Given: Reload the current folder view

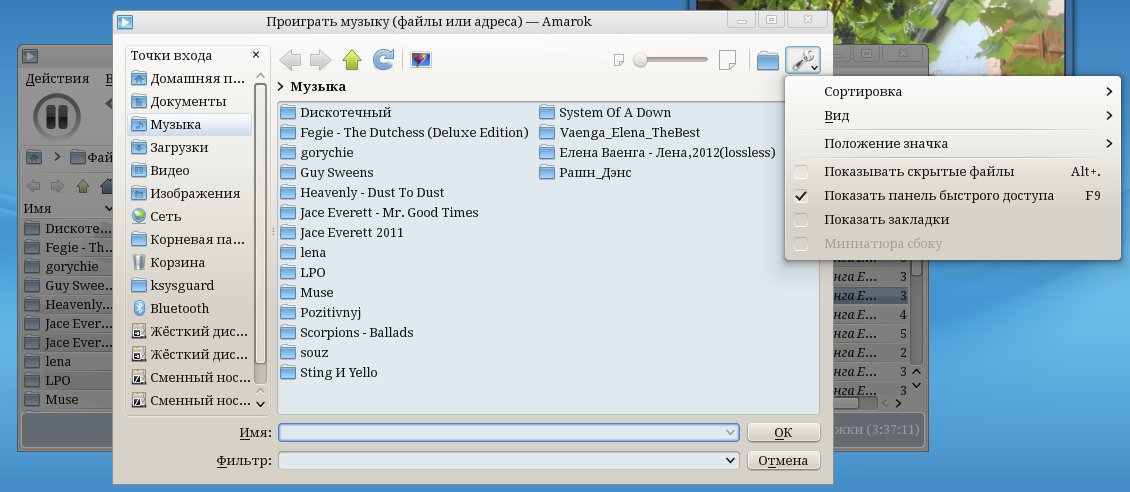Looking at the screenshot, I should pos(383,60).
